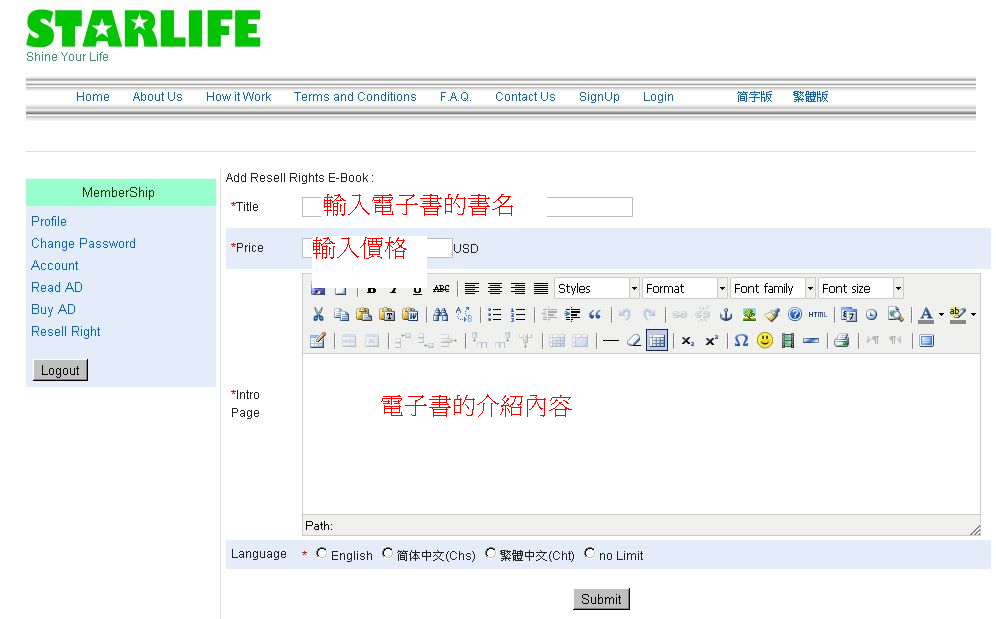Apply superscript formatting

(711, 341)
